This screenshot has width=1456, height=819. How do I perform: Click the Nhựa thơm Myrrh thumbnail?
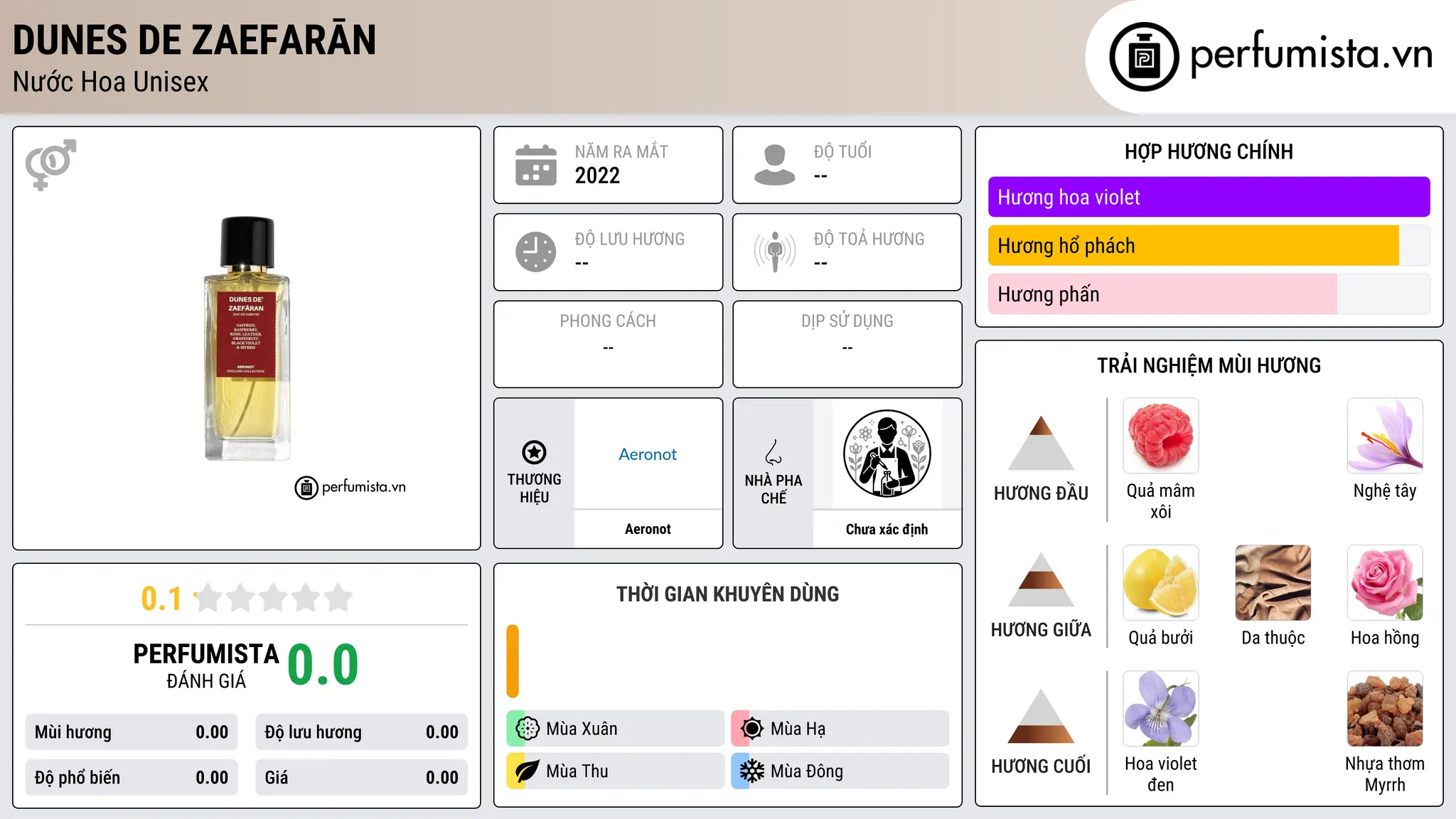click(x=1385, y=709)
